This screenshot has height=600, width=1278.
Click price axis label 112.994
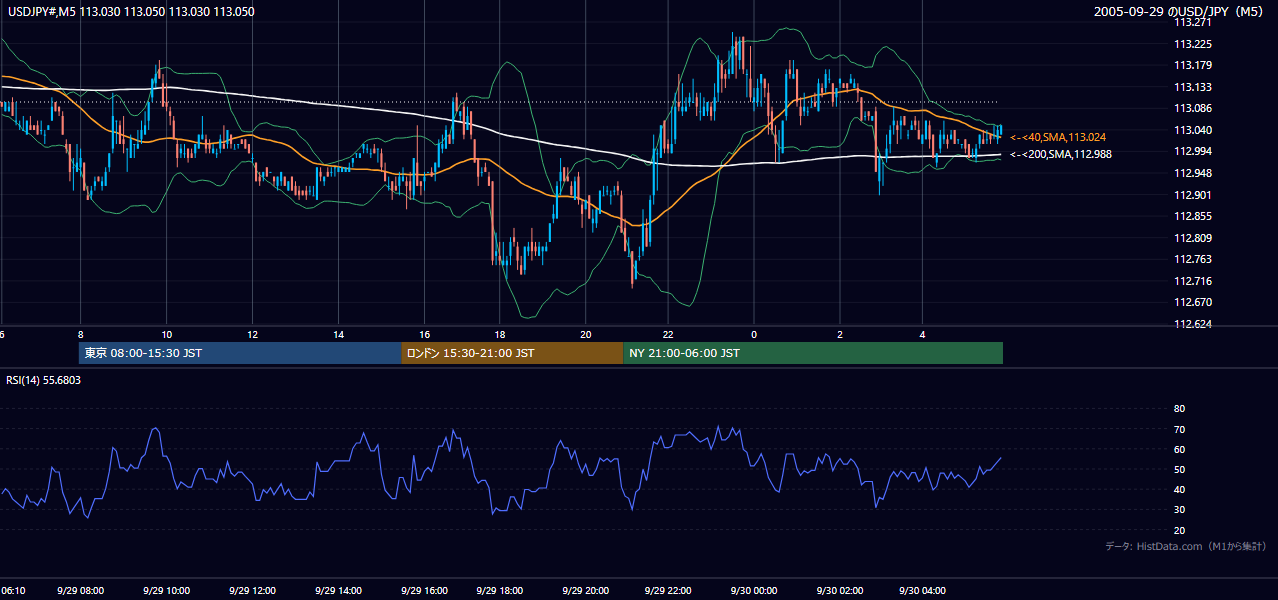pyautogui.click(x=1192, y=151)
